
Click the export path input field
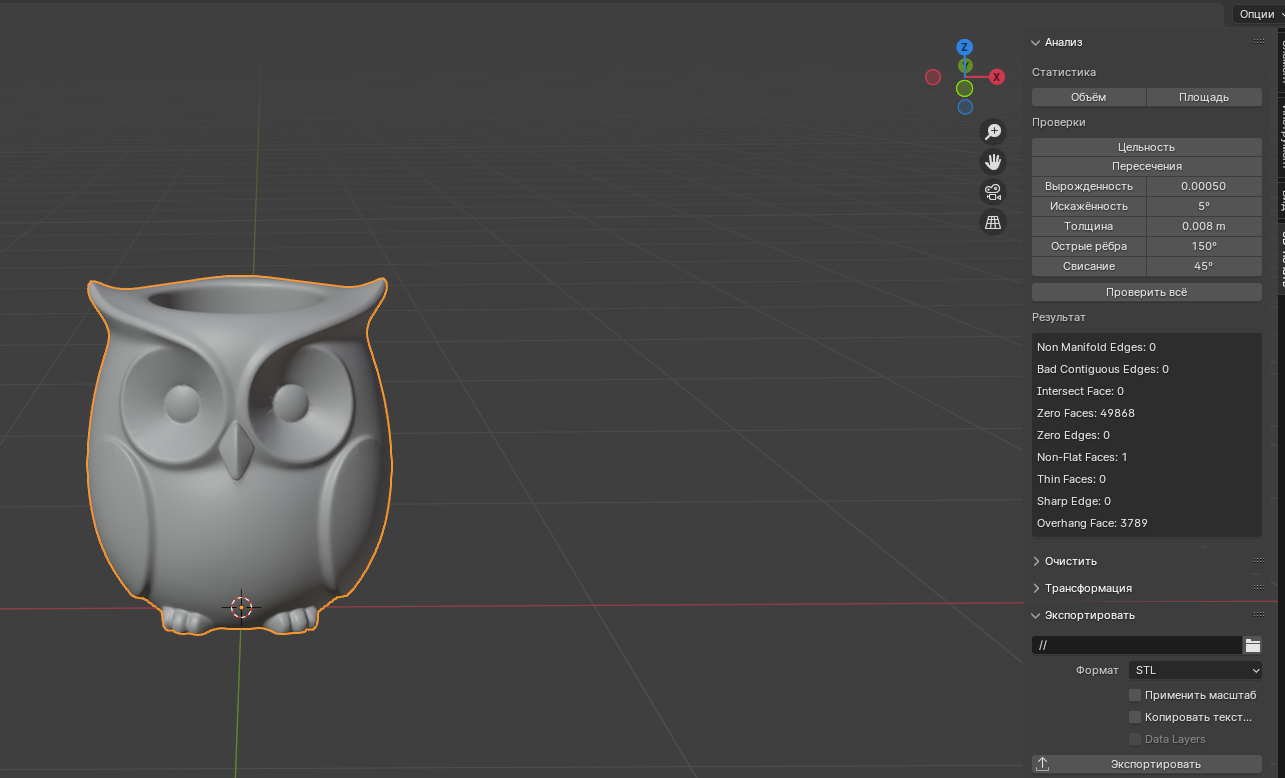(x=1136, y=645)
